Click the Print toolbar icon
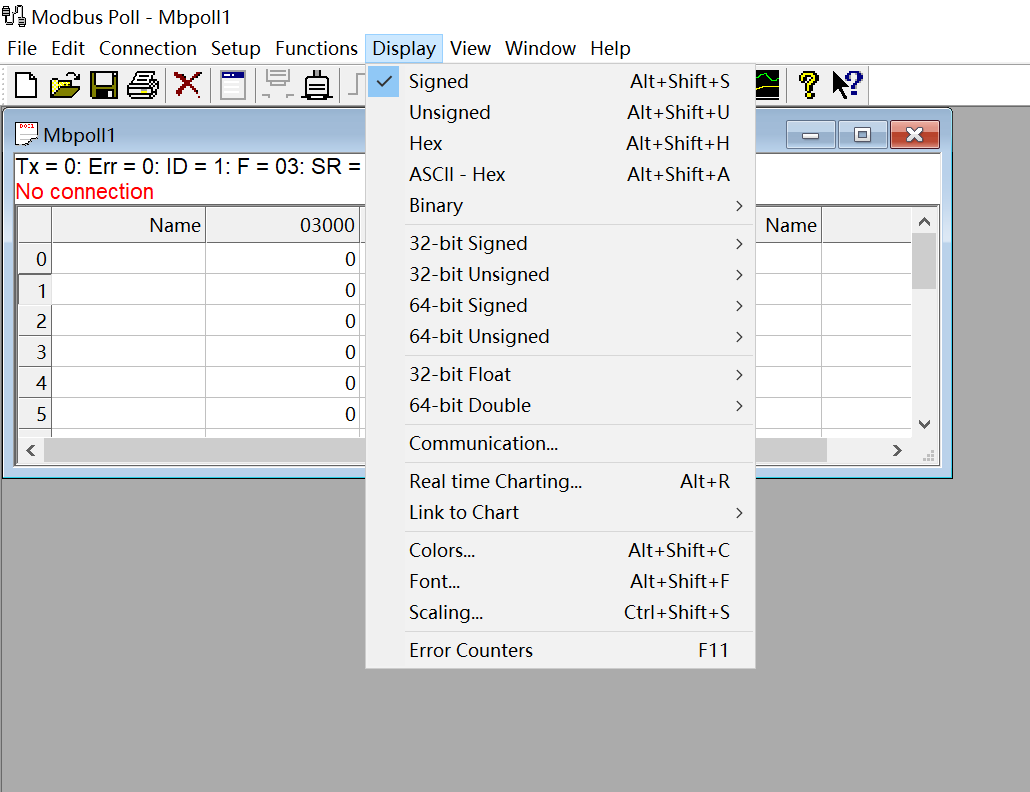The image size is (1030, 792). pos(143,85)
